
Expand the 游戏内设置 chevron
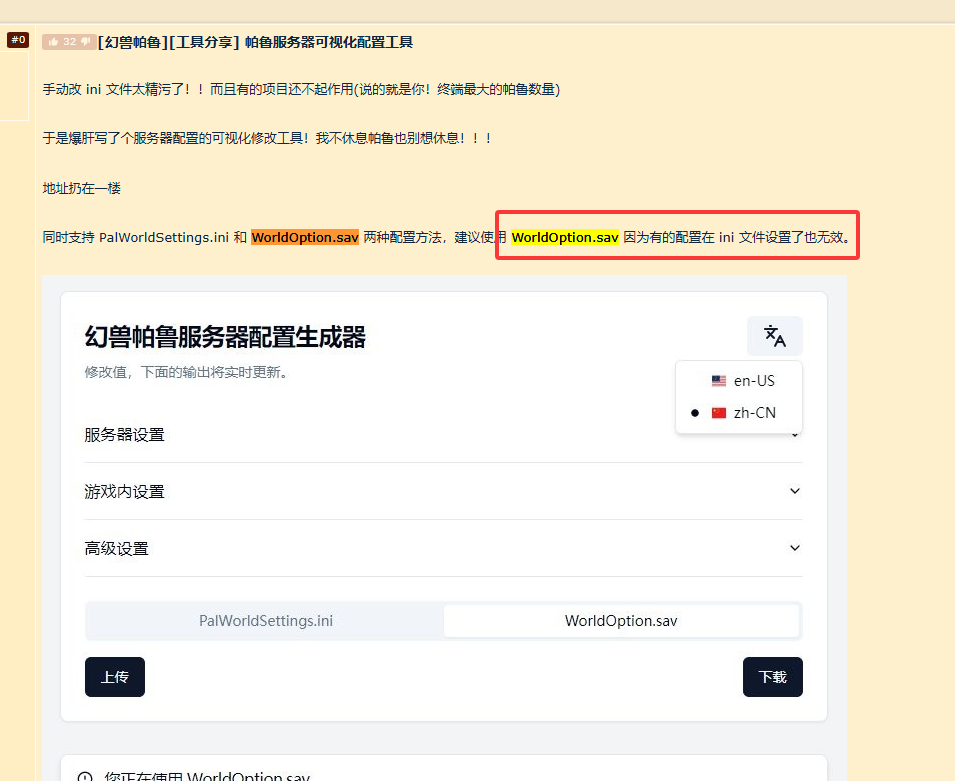coord(795,491)
